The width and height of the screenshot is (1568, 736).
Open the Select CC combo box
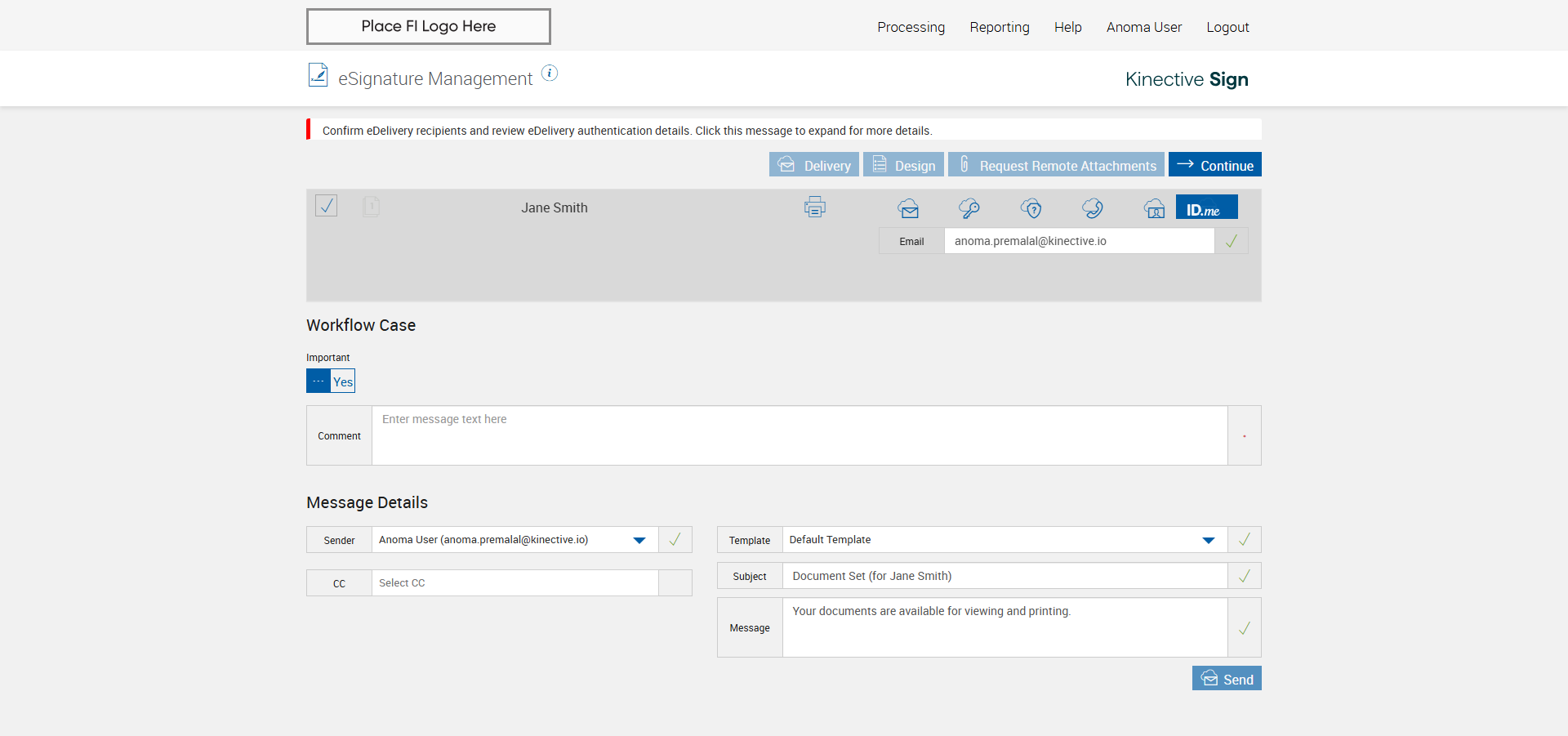click(514, 583)
